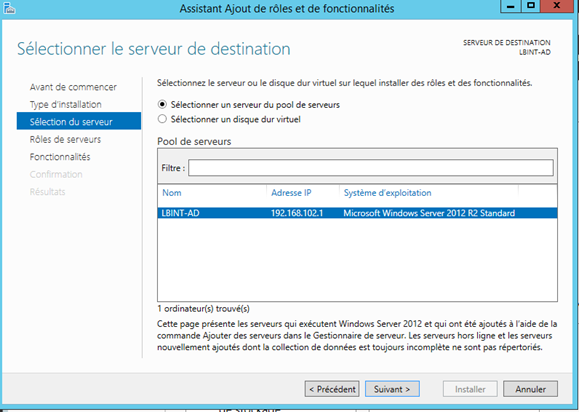Viewport: 579px width, 412px height.
Task: Click the '< Précédent' button
Action: [x=332, y=389]
